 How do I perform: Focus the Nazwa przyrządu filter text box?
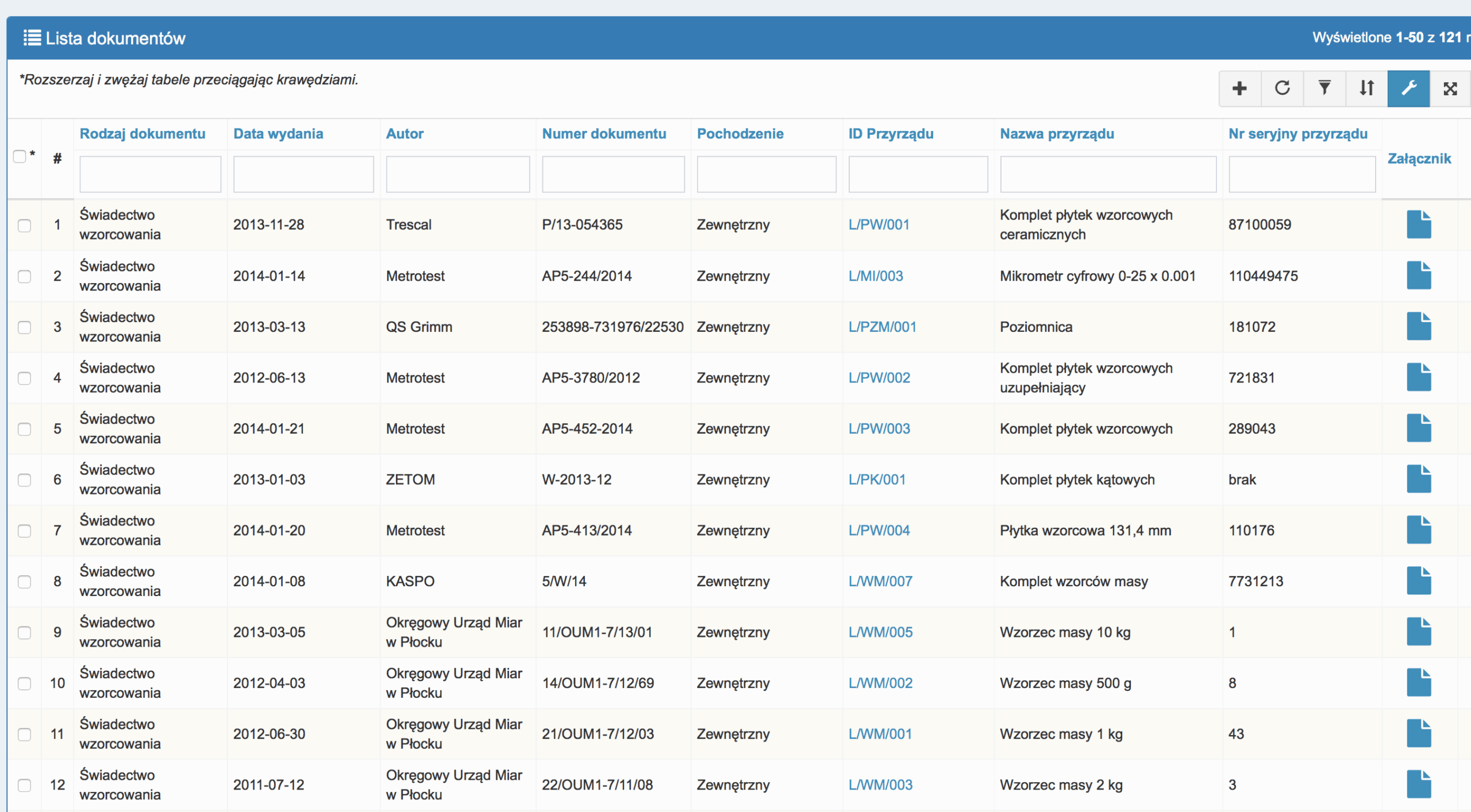coord(1107,174)
